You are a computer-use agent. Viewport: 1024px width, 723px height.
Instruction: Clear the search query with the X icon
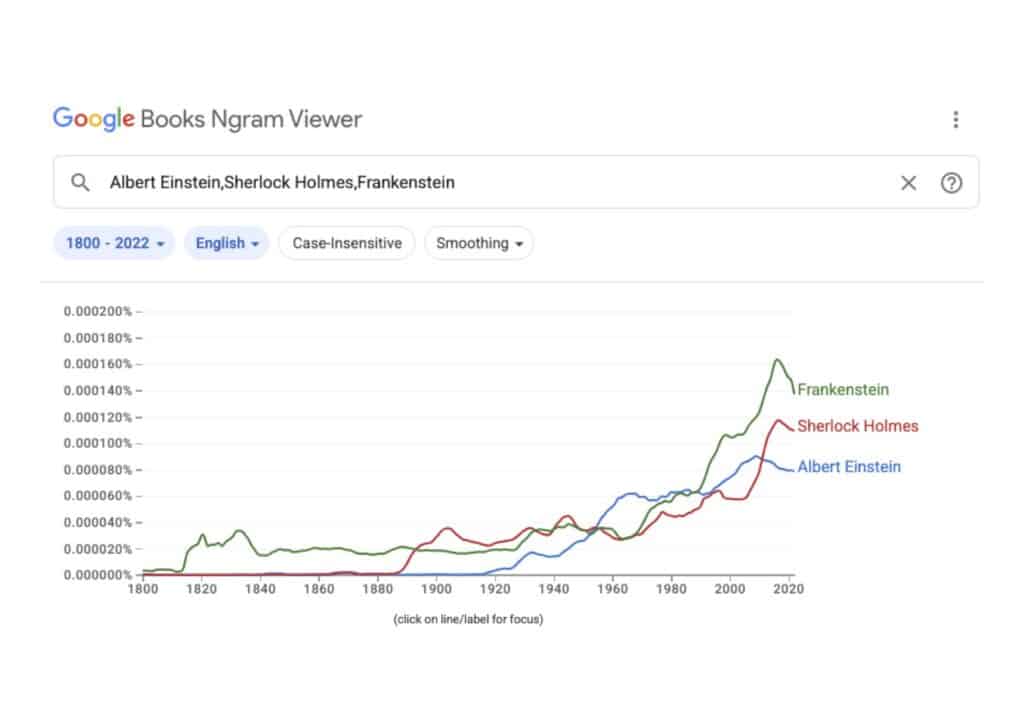click(908, 182)
